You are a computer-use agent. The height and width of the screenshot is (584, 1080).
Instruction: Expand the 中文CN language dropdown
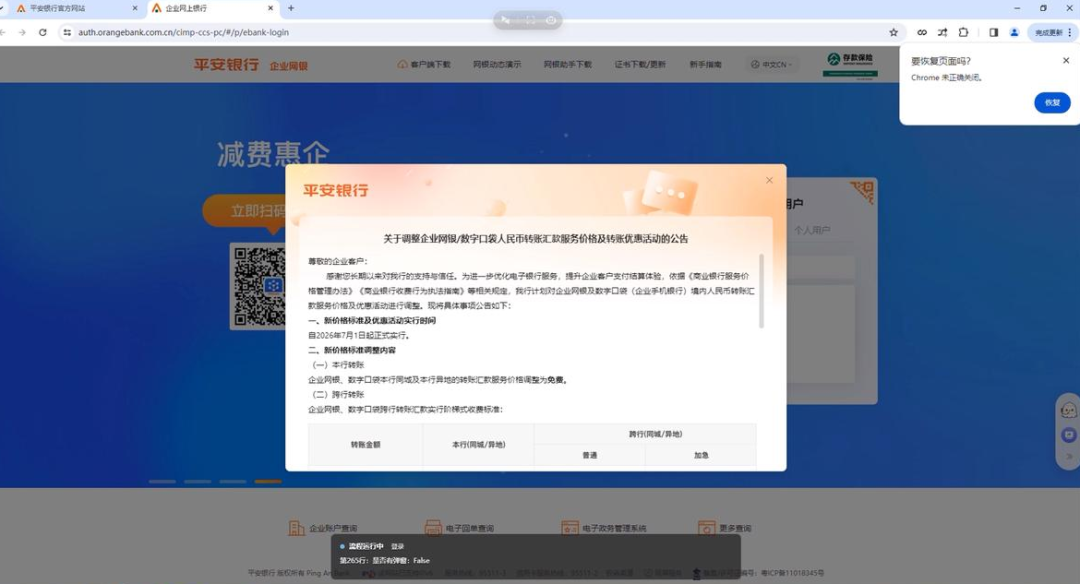(771, 64)
